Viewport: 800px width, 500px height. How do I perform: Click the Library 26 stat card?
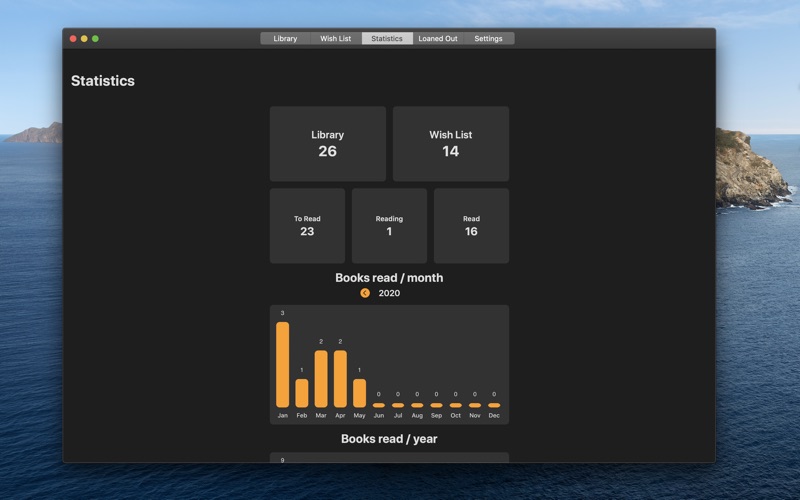pyautogui.click(x=328, y=144)
